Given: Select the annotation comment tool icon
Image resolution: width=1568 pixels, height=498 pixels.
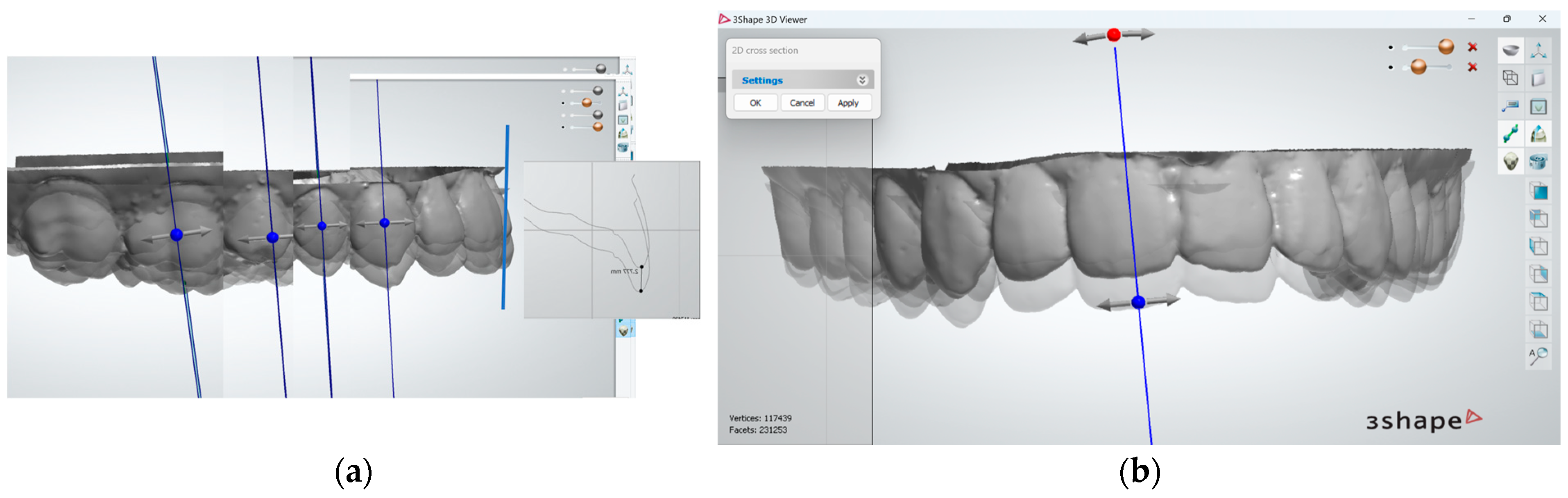Looking at the screenshot, I should (1510, 107).
